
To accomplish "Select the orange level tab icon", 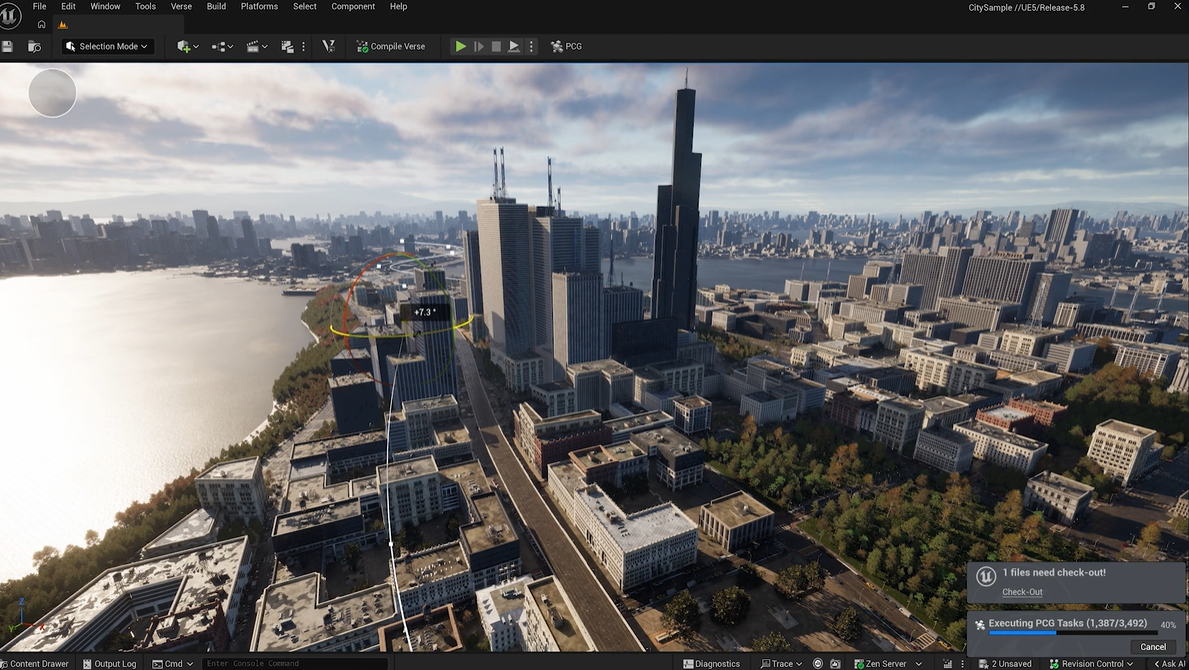I will click(63, 24).
